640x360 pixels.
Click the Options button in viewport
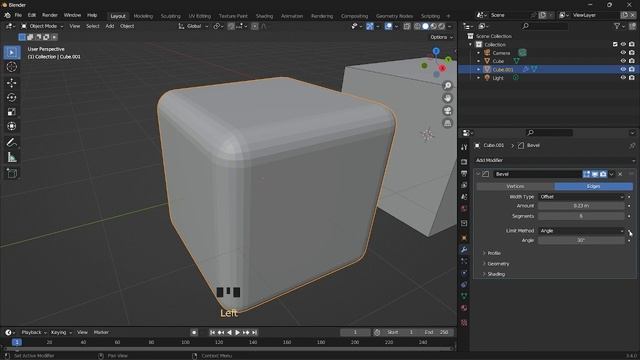[x=441, y=37]
